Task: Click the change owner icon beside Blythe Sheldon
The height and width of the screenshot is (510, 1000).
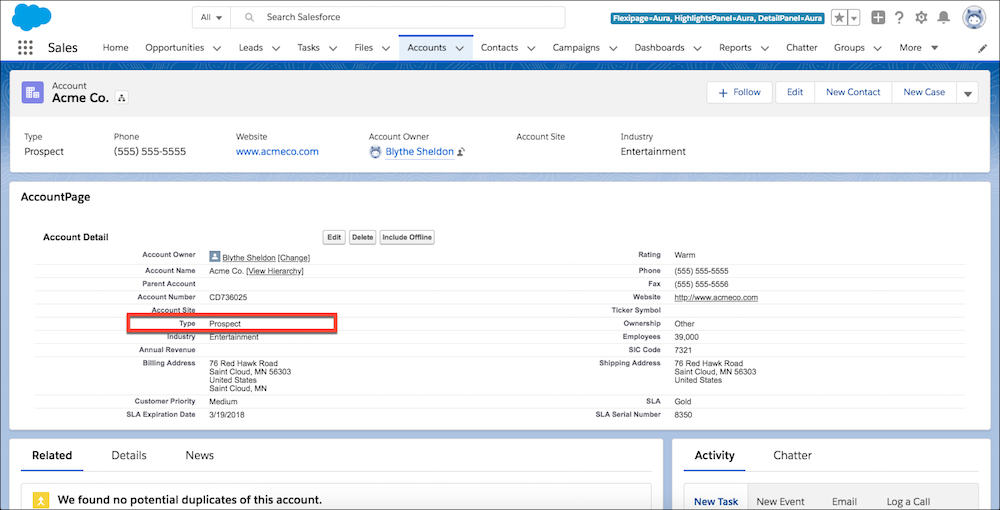Action: coord(460,152)
